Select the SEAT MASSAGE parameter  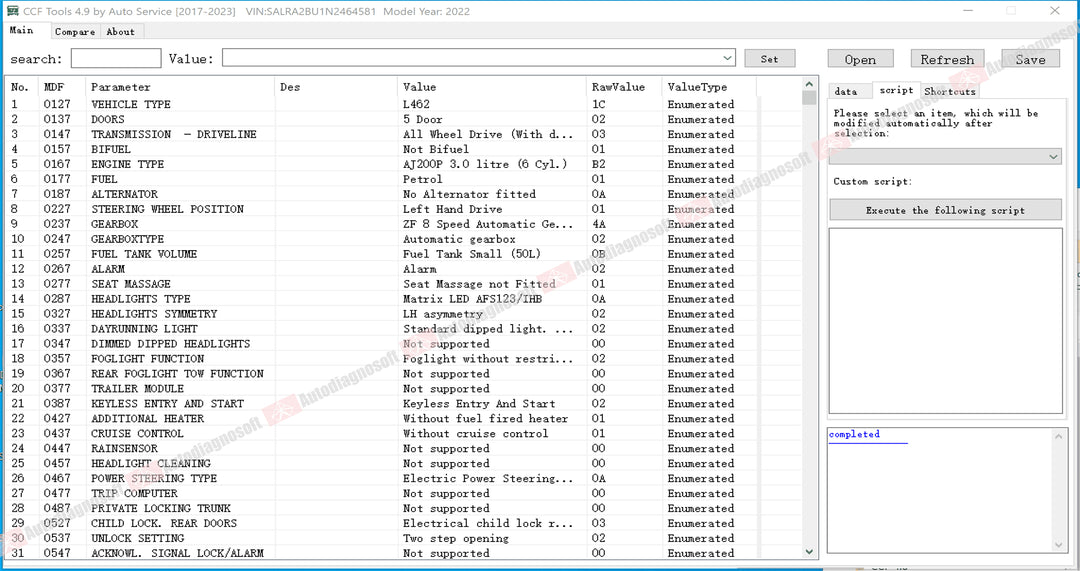[x=131, y=284]
